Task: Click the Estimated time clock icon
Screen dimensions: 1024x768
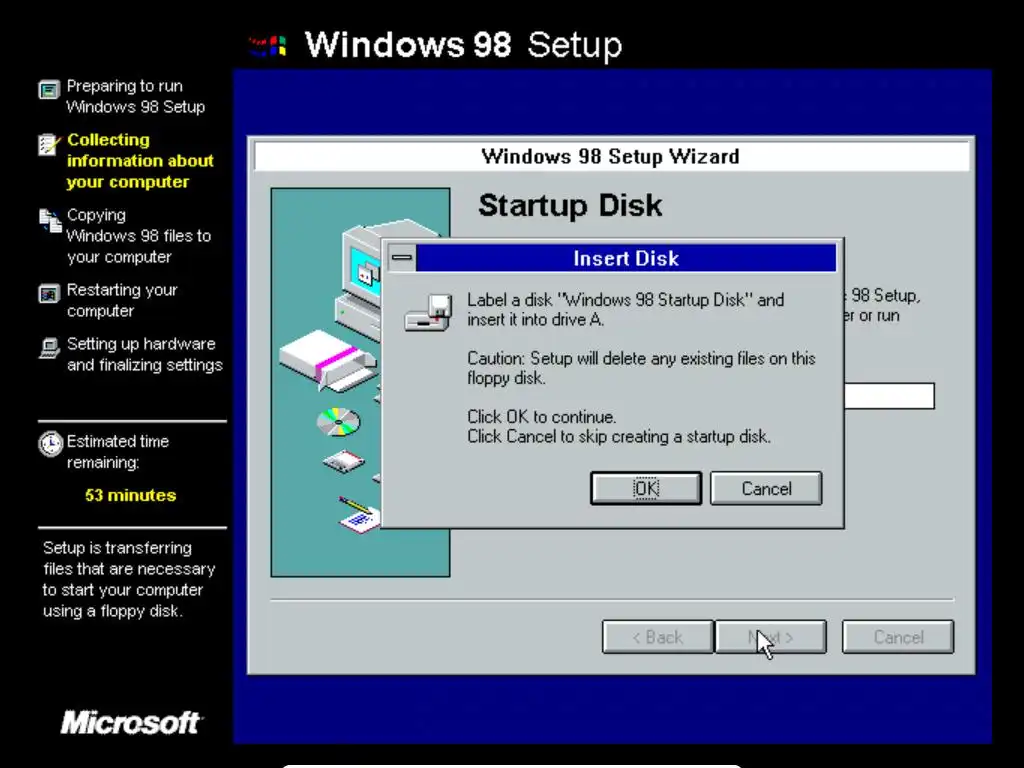Action: pos(50,444)
